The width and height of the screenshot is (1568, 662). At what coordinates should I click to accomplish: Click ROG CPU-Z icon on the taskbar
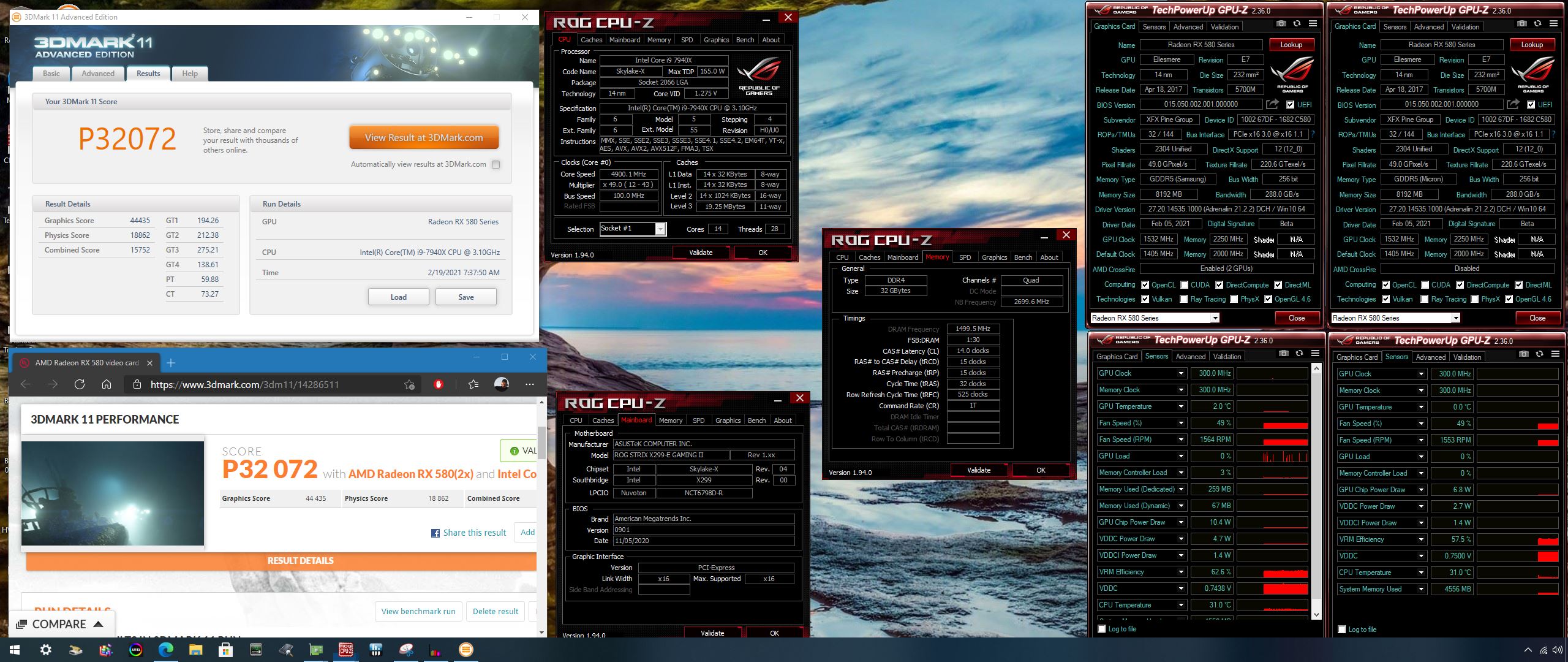pos(346,650)
